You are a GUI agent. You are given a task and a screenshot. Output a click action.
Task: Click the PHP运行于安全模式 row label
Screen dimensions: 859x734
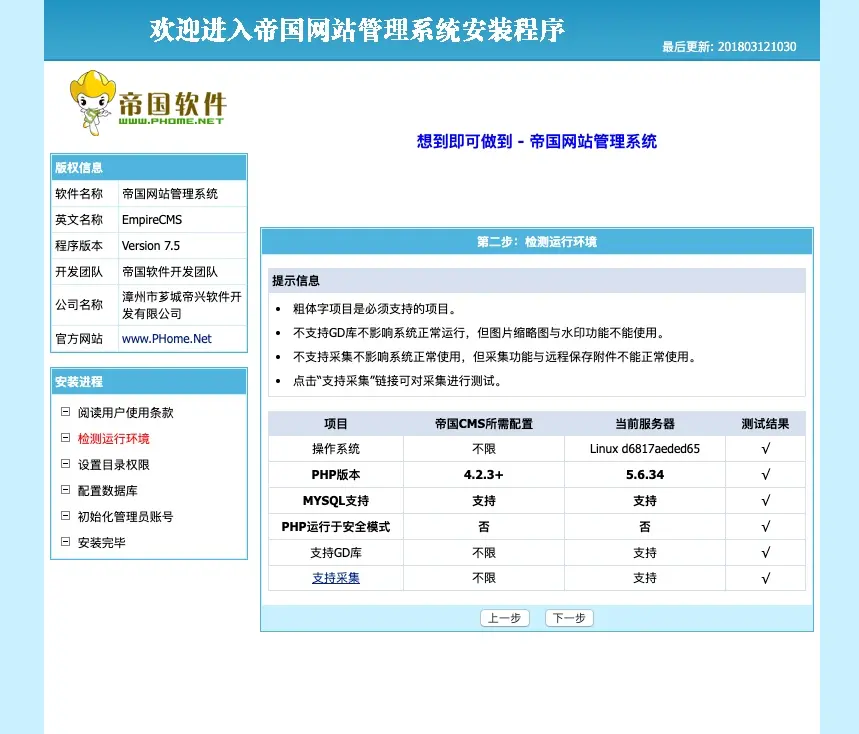[336, 526]
